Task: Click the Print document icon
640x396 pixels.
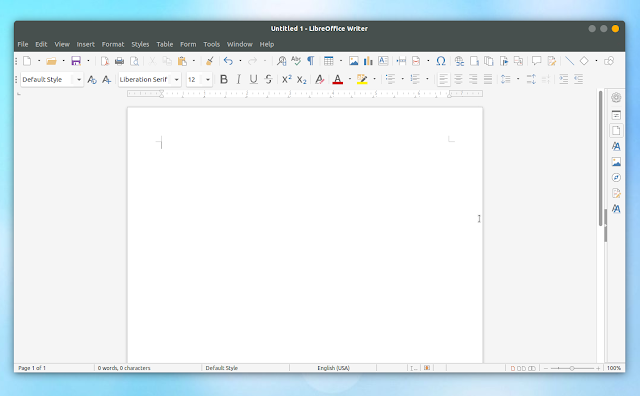Action: click(119, 61)
